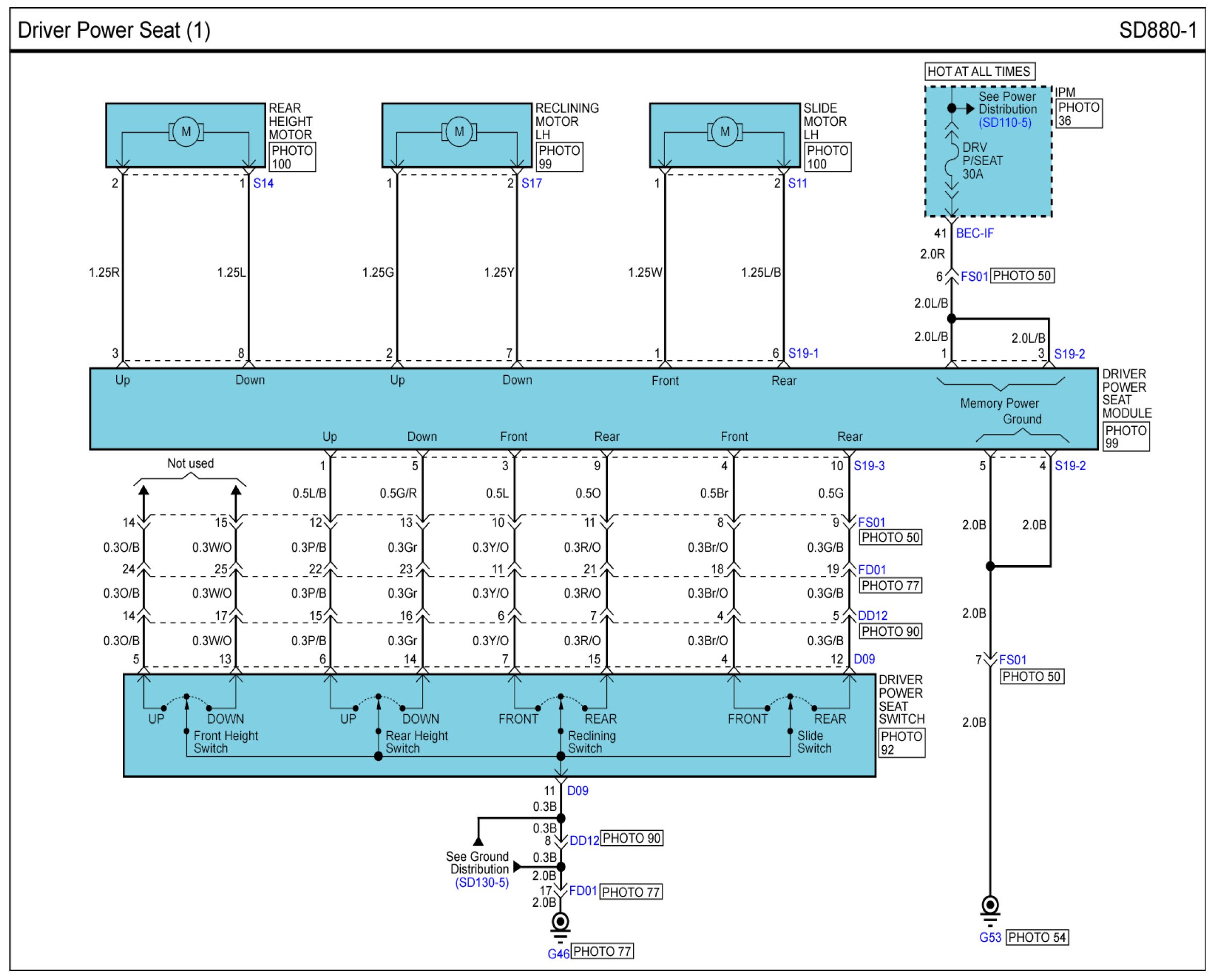Open PHOTO 77 box beside FD01 pin 17
This screenshot has height=980, width=1215.
[x=630, y=892]
